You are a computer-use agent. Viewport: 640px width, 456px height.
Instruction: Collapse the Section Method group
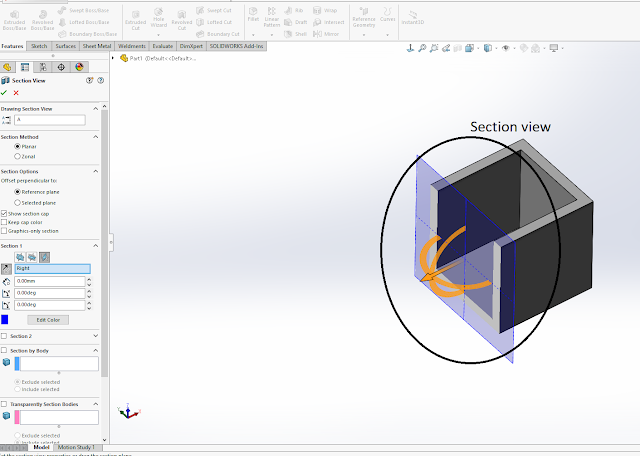point(96,137)
